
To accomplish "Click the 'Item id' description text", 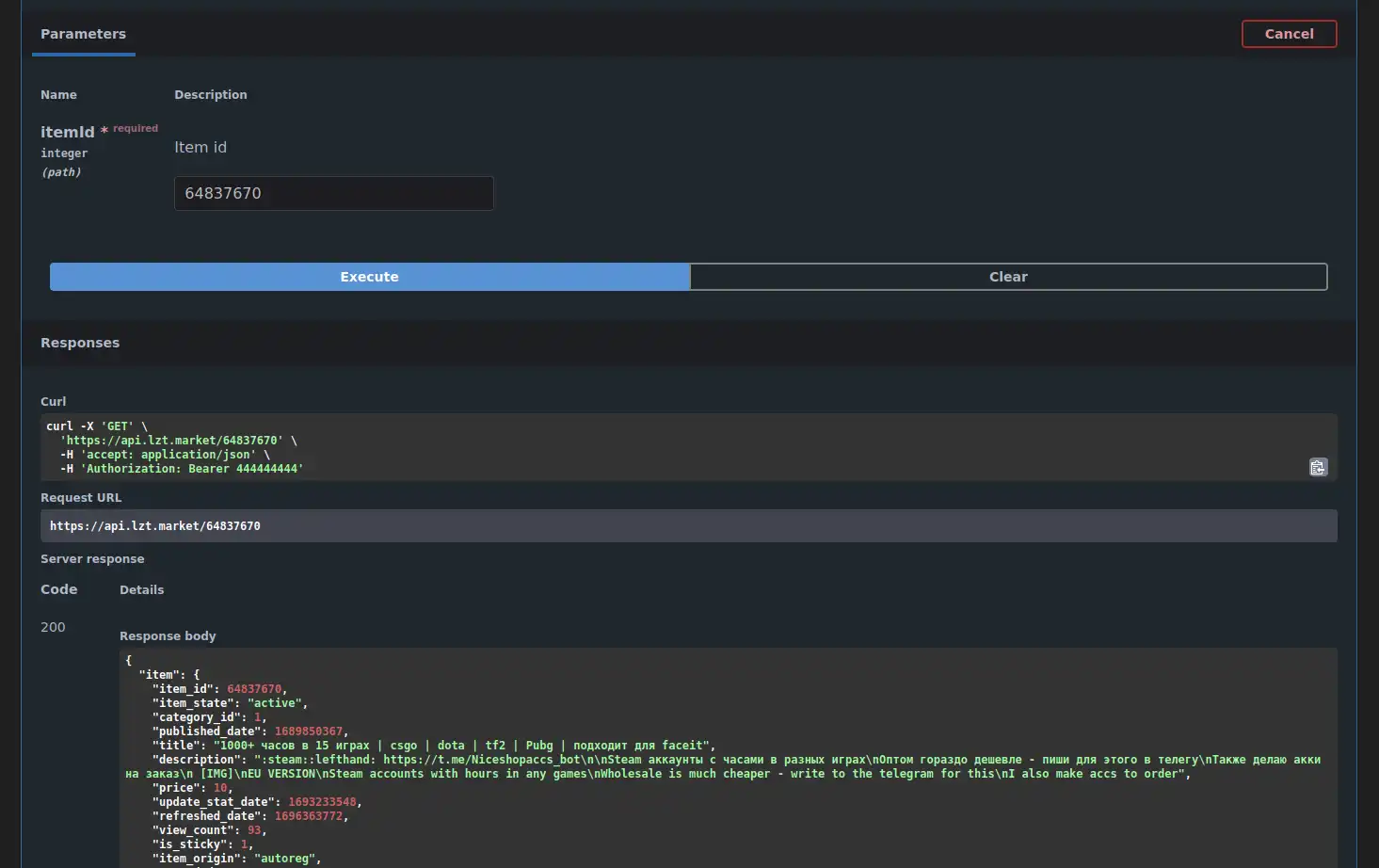I will 200,148.
